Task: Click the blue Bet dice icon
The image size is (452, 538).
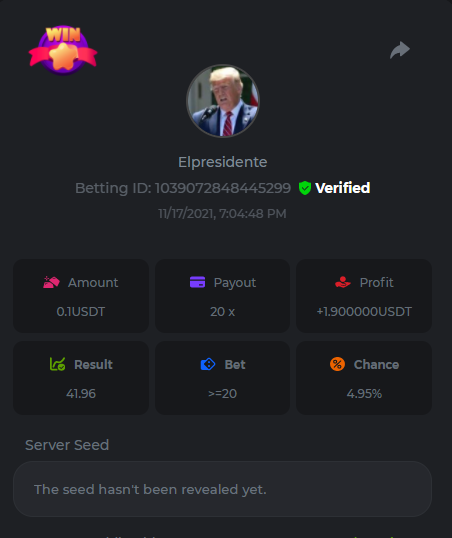Action: [x=208, y=364]
